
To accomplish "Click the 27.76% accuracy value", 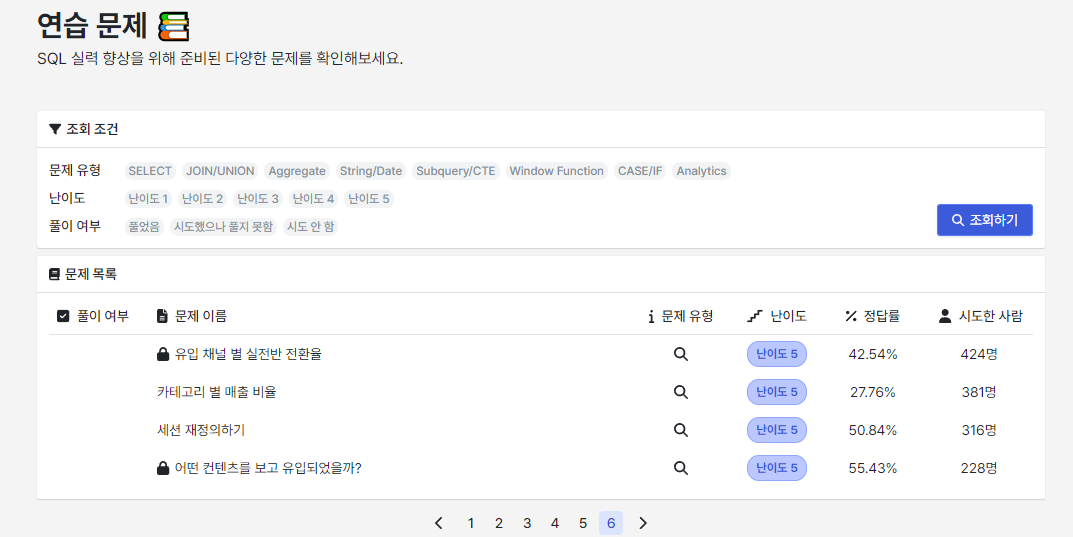I will pos(873,392).
